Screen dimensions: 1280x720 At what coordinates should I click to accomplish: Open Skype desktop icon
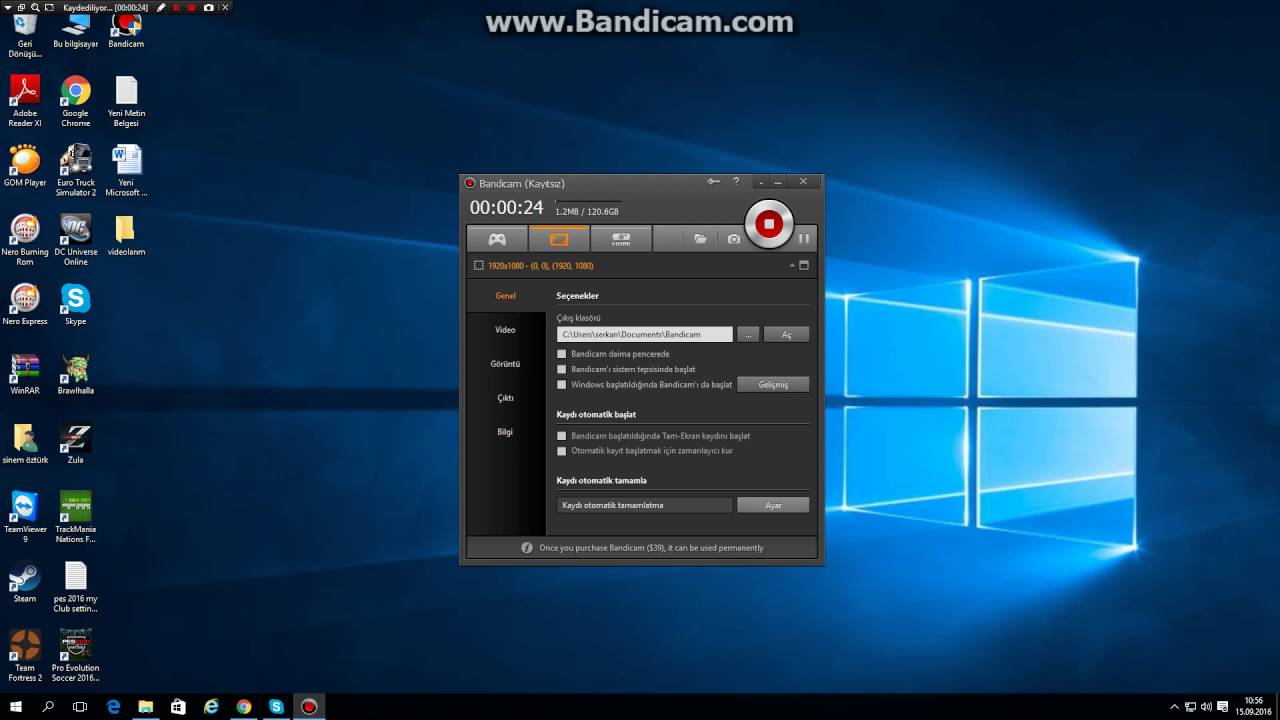75,304
